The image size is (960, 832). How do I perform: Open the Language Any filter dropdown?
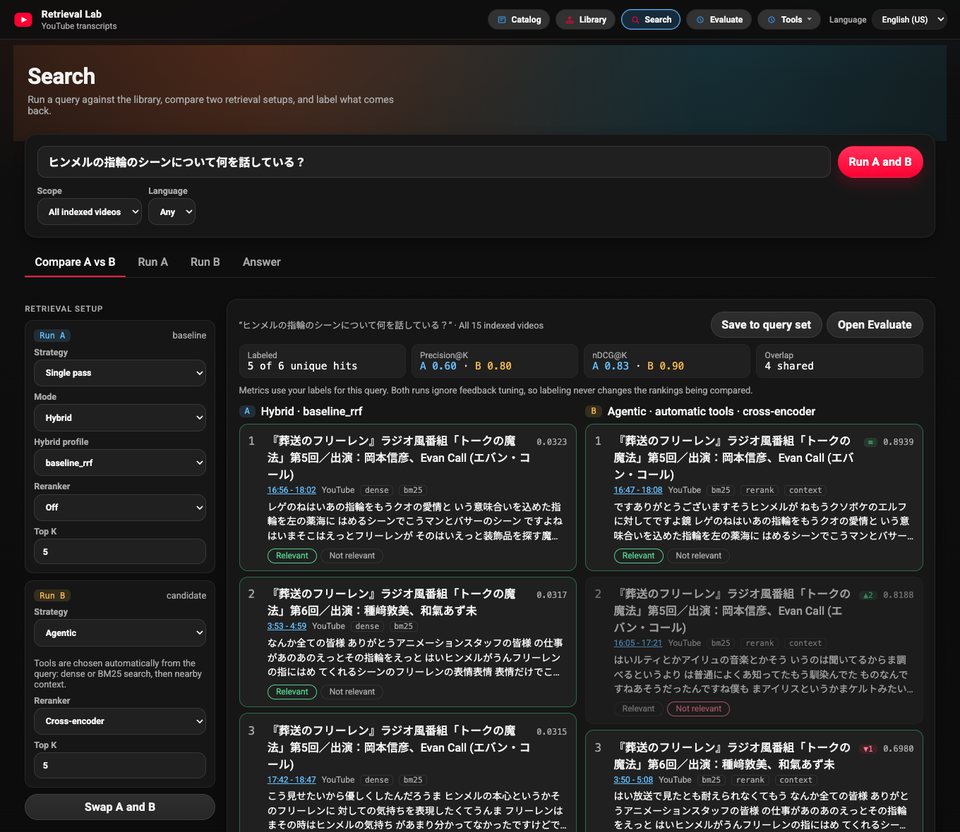[172, 212]
